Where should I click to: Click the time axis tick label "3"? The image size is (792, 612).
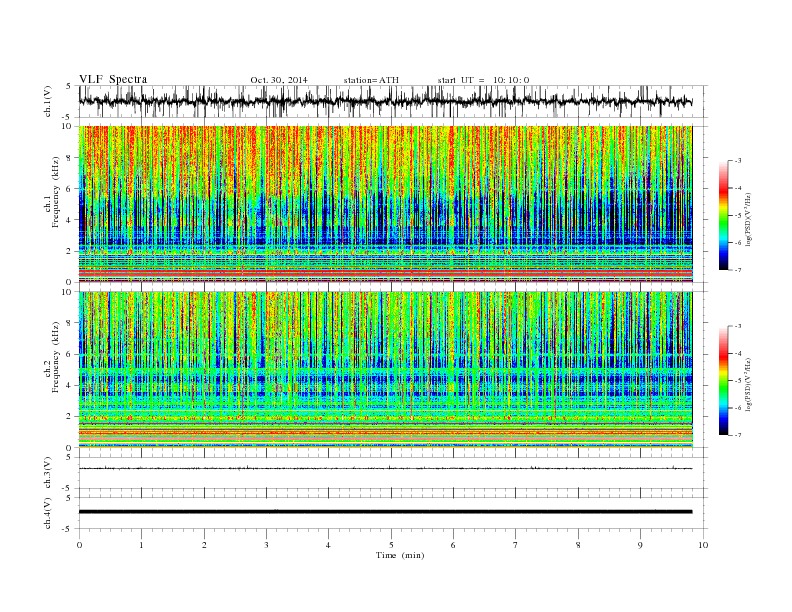pos(266,545)
